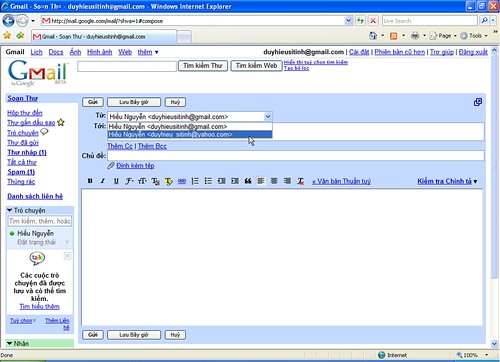The height and width of the screenshot is (362, 500).
Task: Click the top Lưu Bây giờ button
Action: pyautogui.click(x=134, y=102)
